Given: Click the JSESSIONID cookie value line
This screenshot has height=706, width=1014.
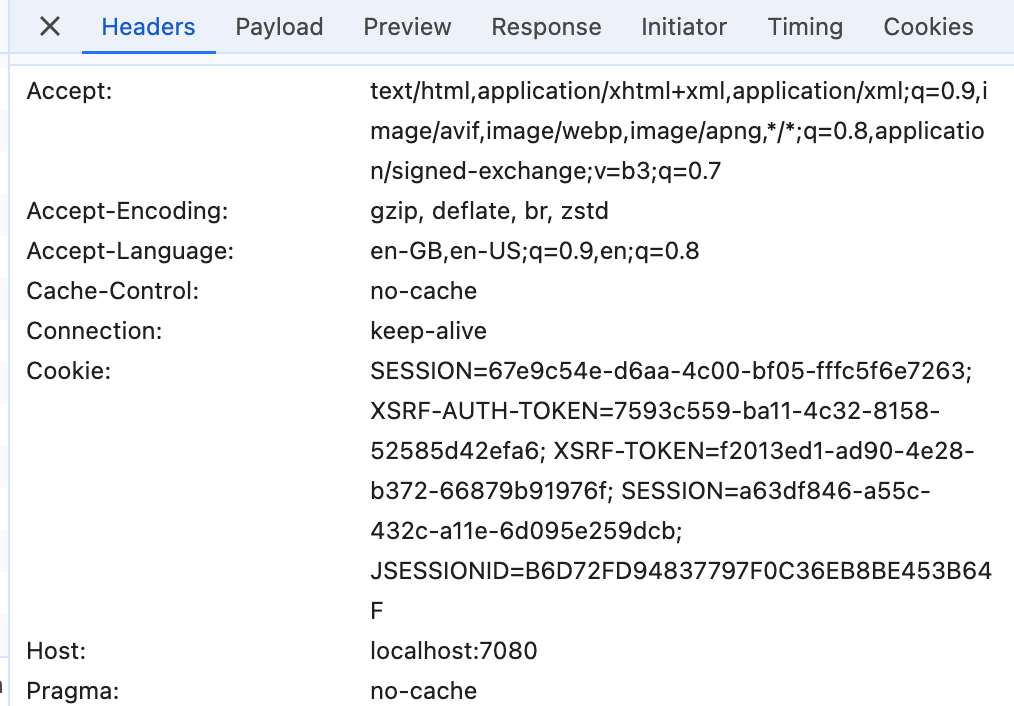Looking at the screenshot, I should [x=680, y=571].
